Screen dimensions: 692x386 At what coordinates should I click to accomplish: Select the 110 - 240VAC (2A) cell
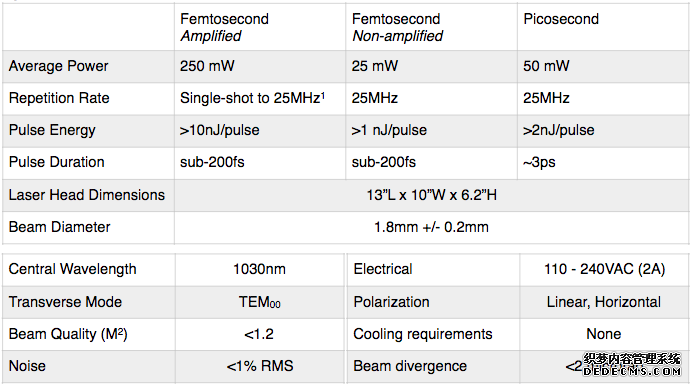[604, 269]
